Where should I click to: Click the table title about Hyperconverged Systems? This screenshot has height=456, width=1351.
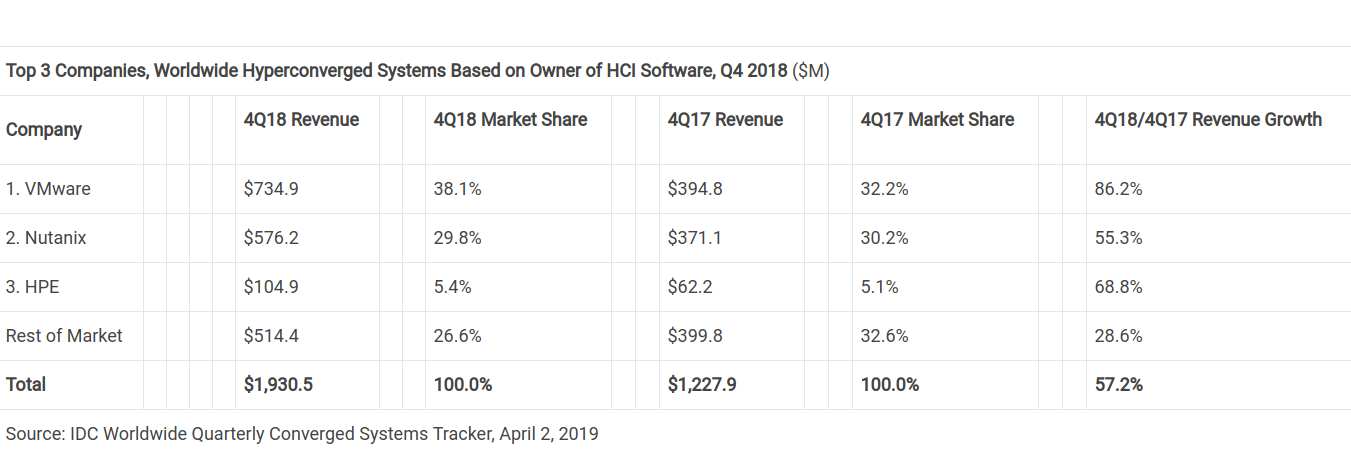tap(417, 71)
